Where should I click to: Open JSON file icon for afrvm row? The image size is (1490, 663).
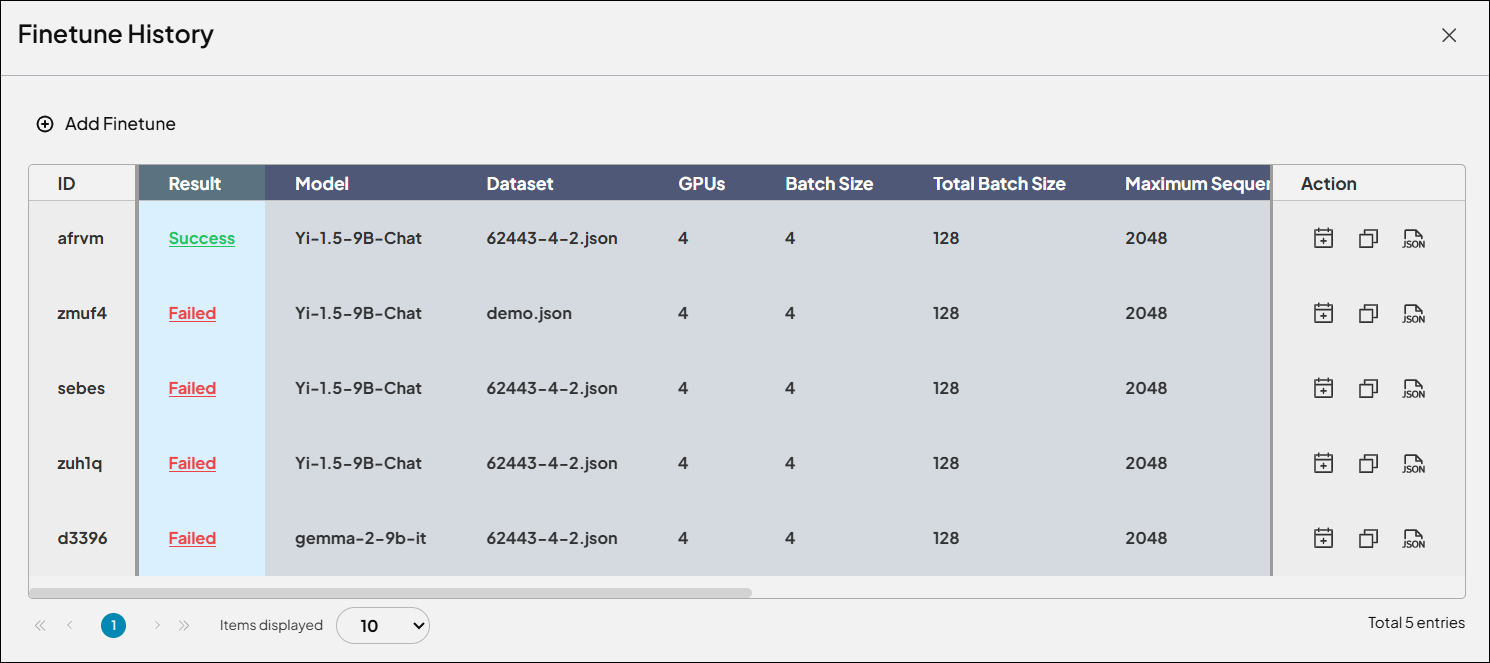1413,238
